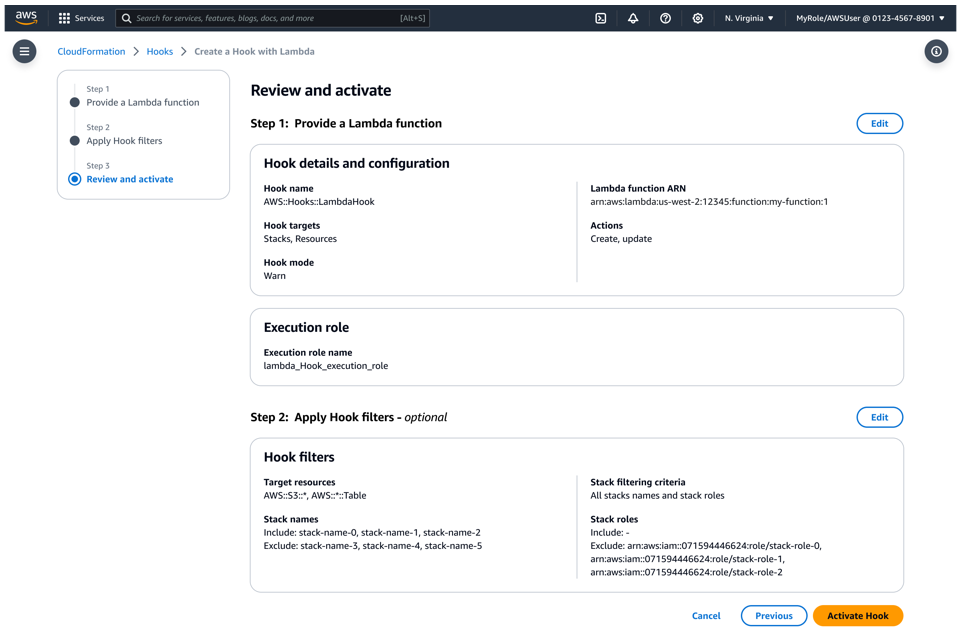
Task: Open AWS CloudShell from the top bar
Action: point(600,17)
